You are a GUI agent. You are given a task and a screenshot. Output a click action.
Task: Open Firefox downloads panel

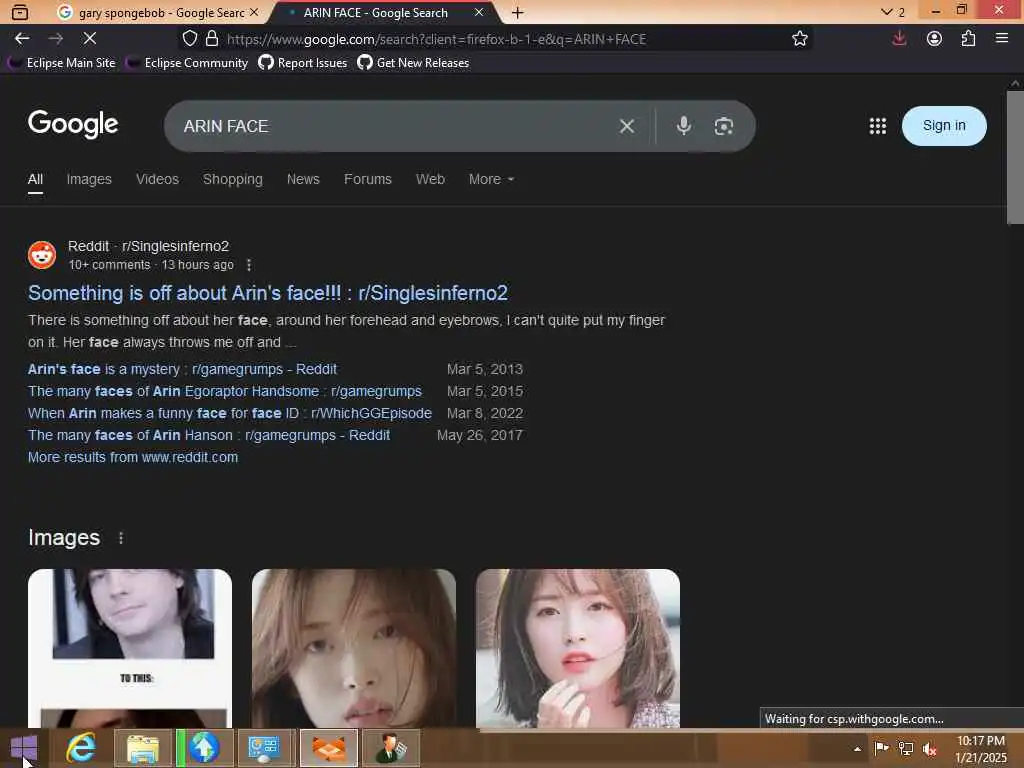coord(899,39)
